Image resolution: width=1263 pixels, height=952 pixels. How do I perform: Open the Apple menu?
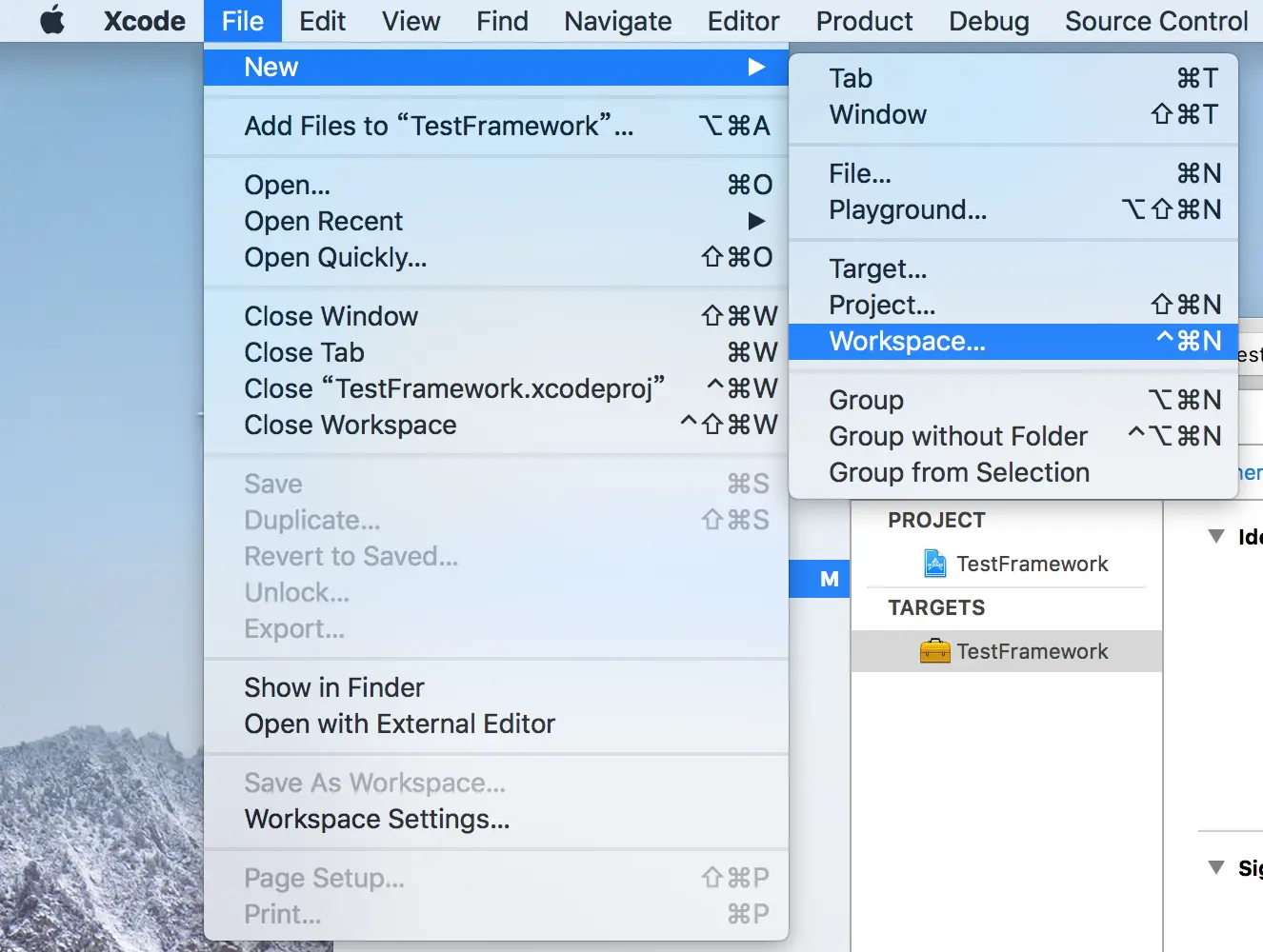[x=52, y=20]
